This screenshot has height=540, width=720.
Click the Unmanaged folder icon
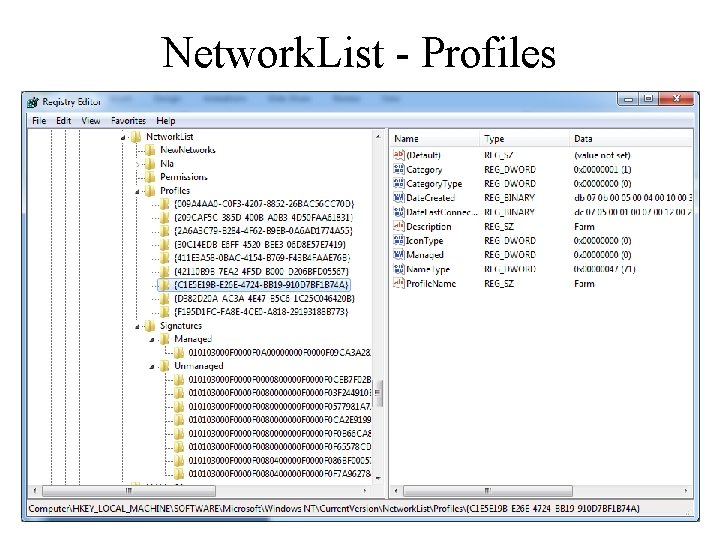pos(164,366)
